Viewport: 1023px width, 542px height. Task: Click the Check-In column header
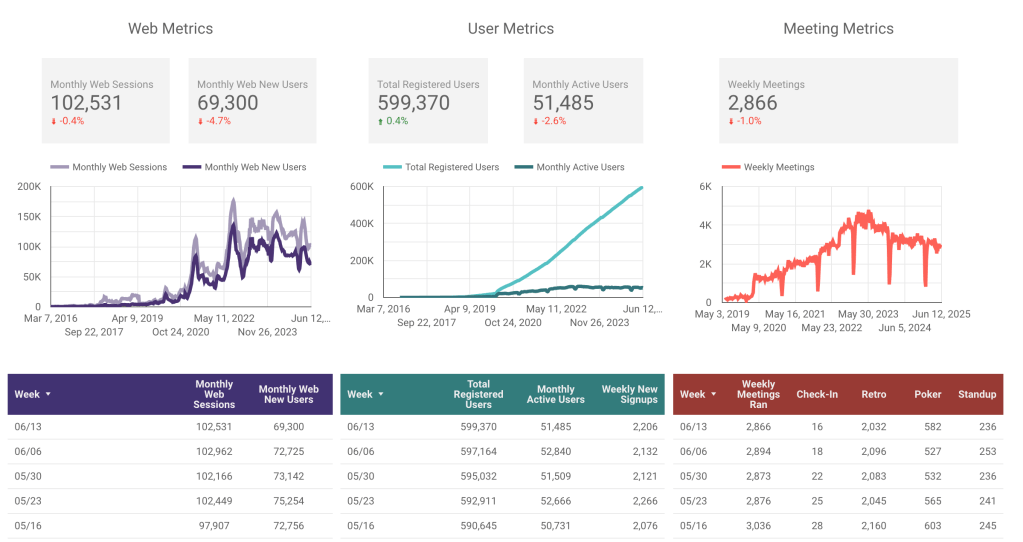coord(817,395)
